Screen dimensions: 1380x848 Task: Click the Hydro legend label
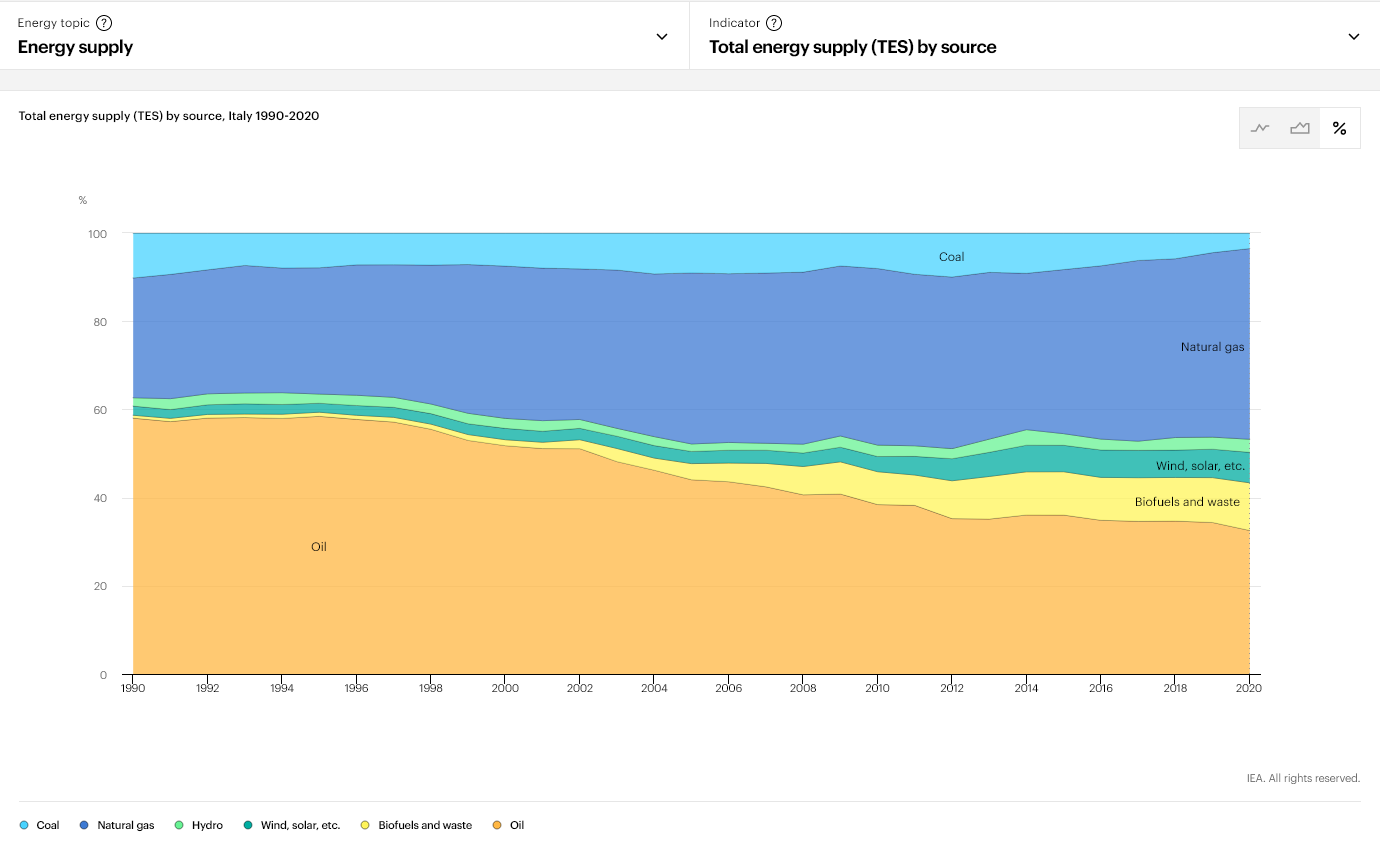coord(207,826)
